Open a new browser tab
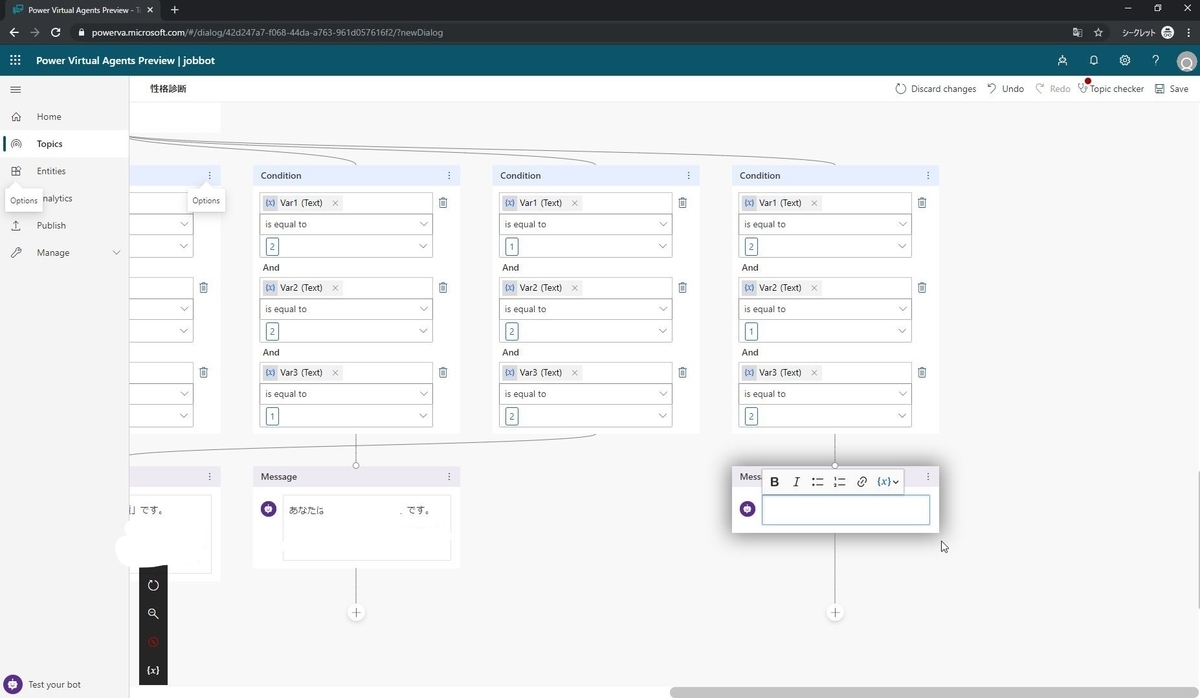This screenshot has height=698, width=1200. pyautogui.click(x=174, y=9)
